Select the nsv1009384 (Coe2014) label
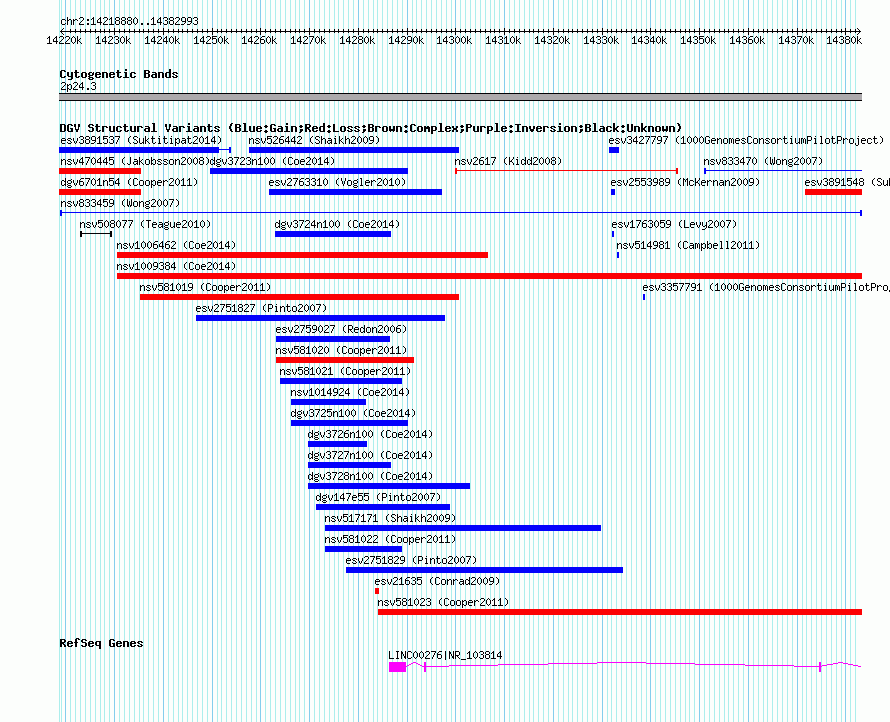Screen dimensions: 890x722 [x=176, y=266]
